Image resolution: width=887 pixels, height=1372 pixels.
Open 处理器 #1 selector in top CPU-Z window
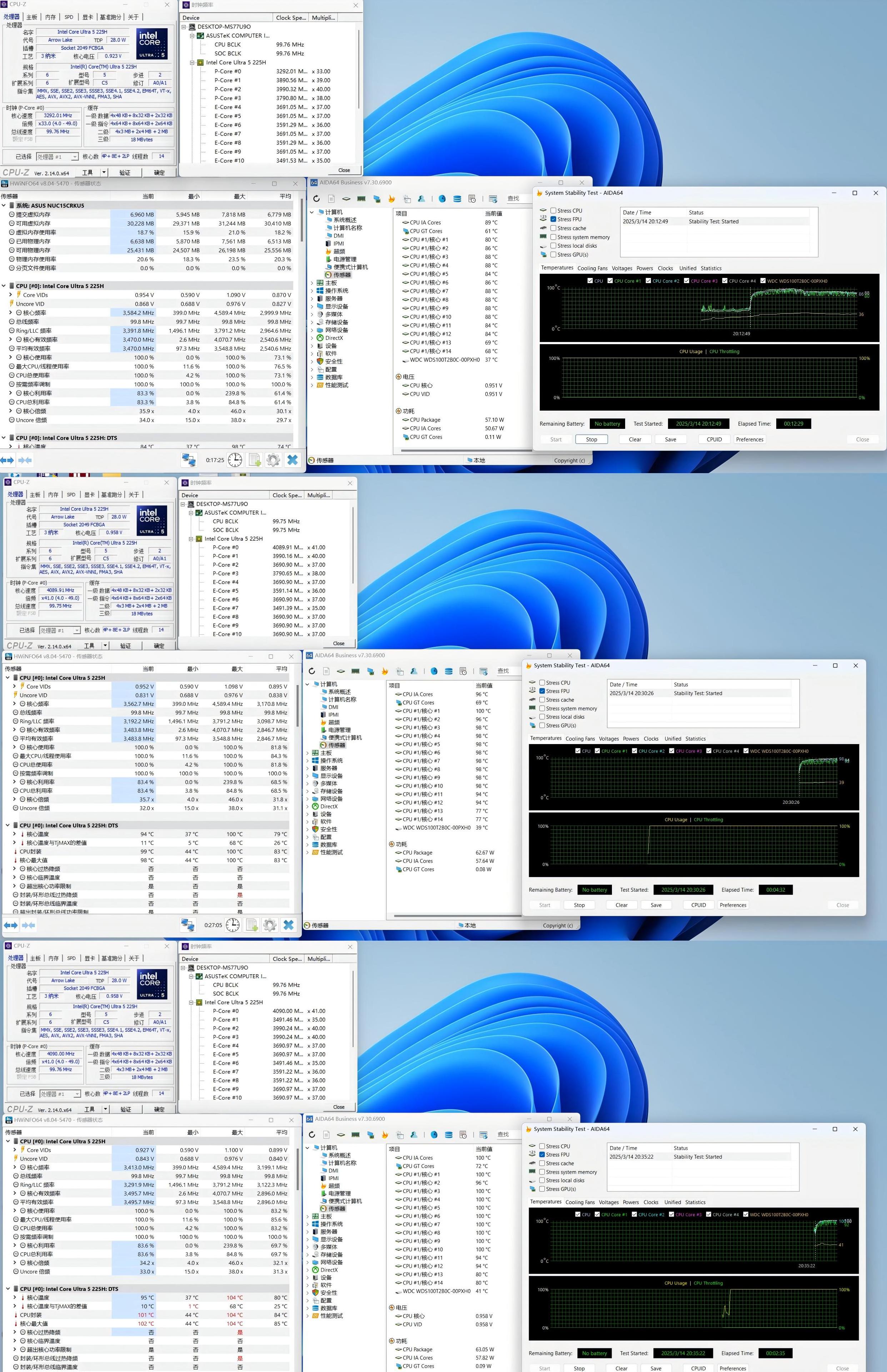pos(57,157)
